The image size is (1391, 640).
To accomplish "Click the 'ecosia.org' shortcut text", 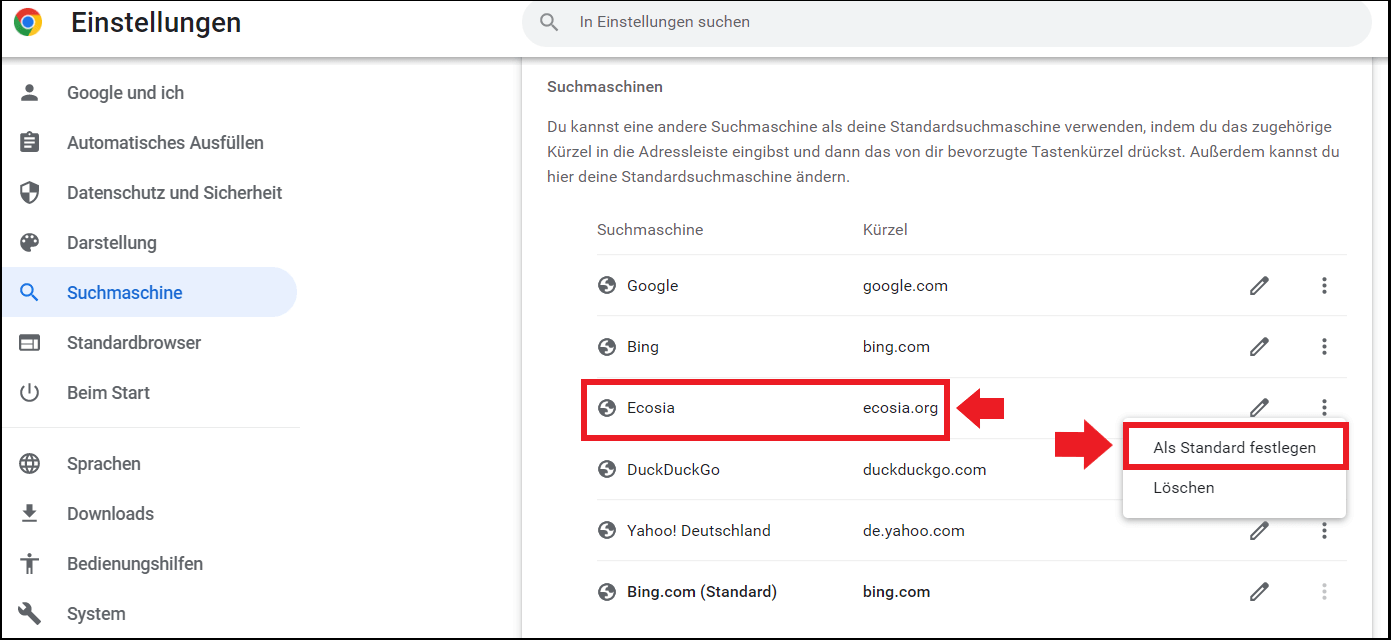I will click(900, 408).
